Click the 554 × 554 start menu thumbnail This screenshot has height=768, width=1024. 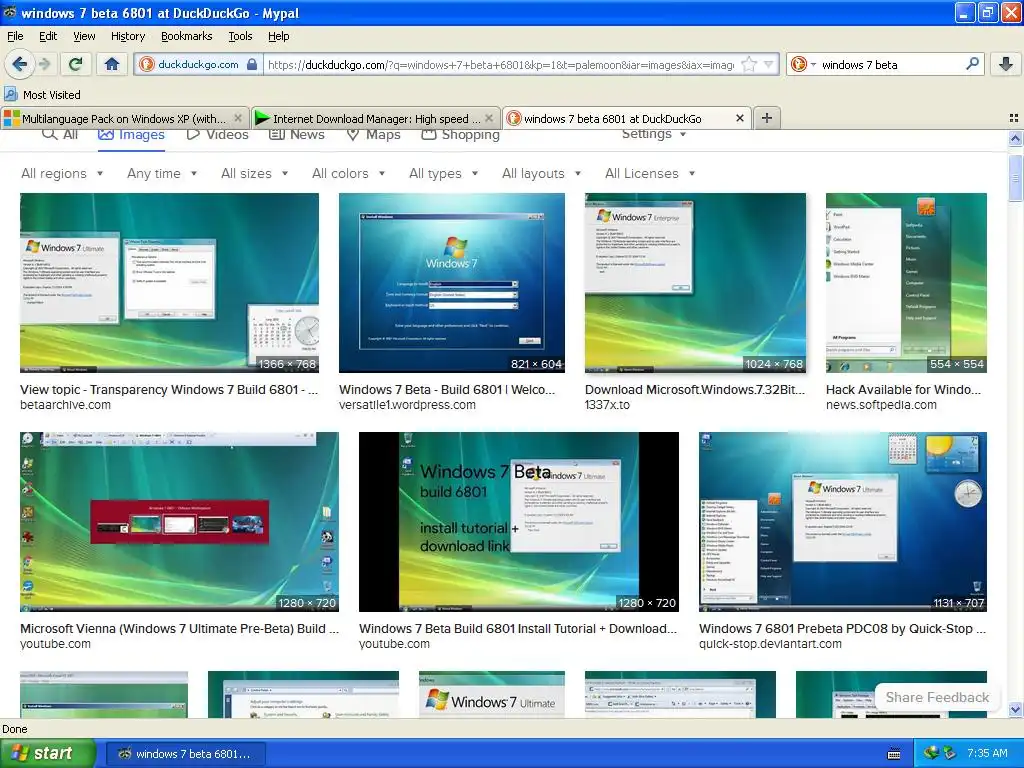coord(906,282)
